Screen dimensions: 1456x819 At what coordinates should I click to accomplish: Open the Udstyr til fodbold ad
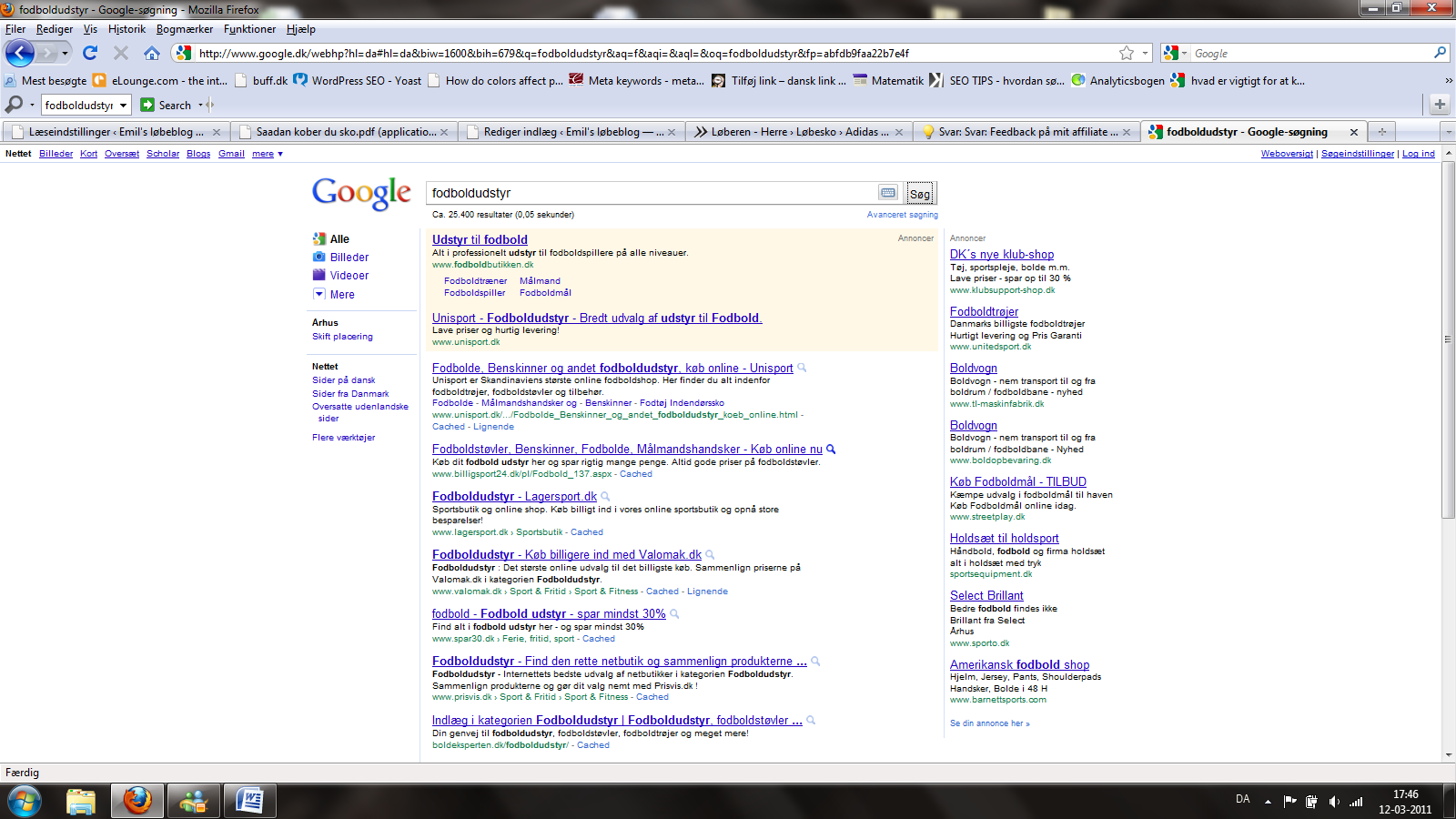coord(480,239)
